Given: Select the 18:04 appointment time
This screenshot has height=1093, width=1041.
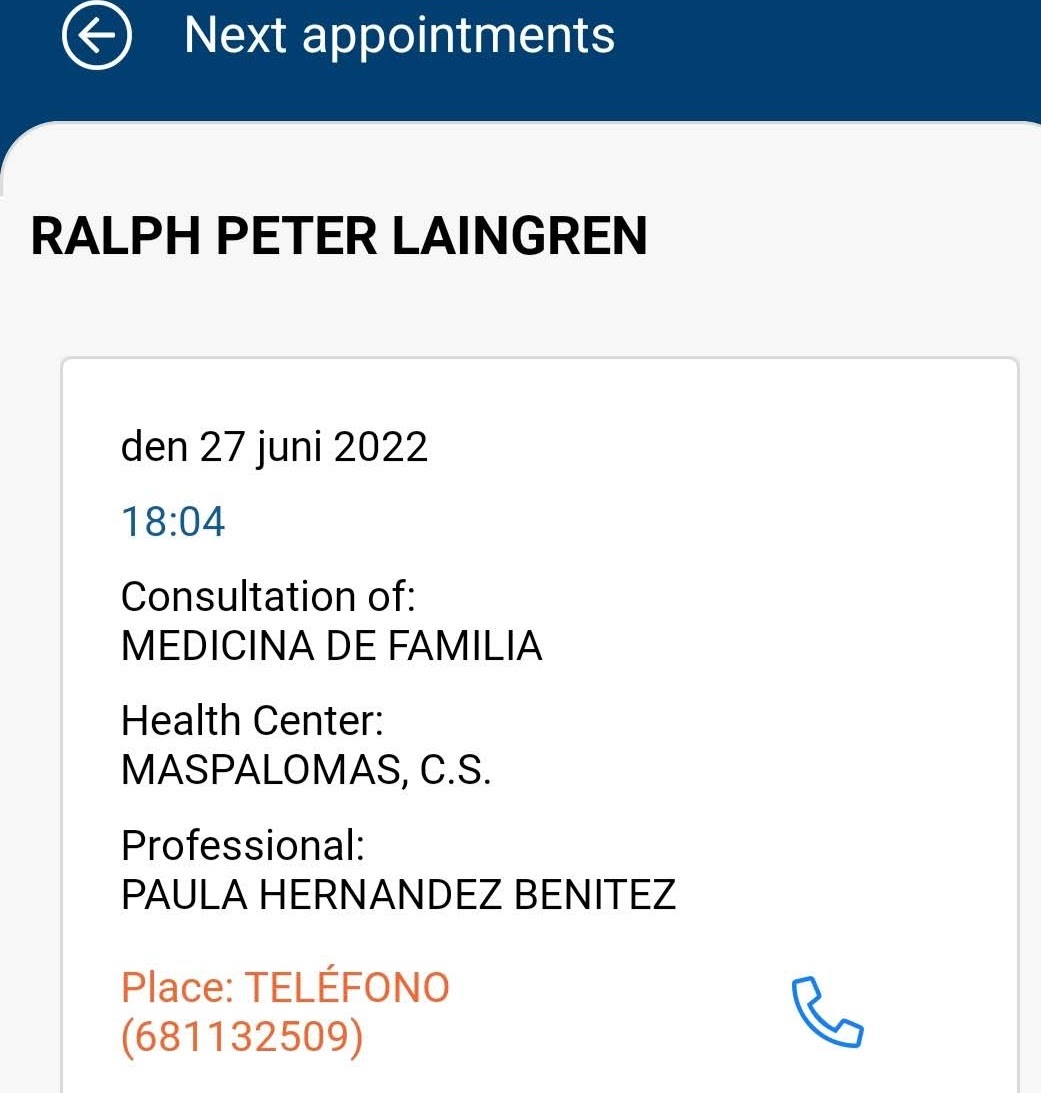Looking at the screenshot, I should click(173, 522).
